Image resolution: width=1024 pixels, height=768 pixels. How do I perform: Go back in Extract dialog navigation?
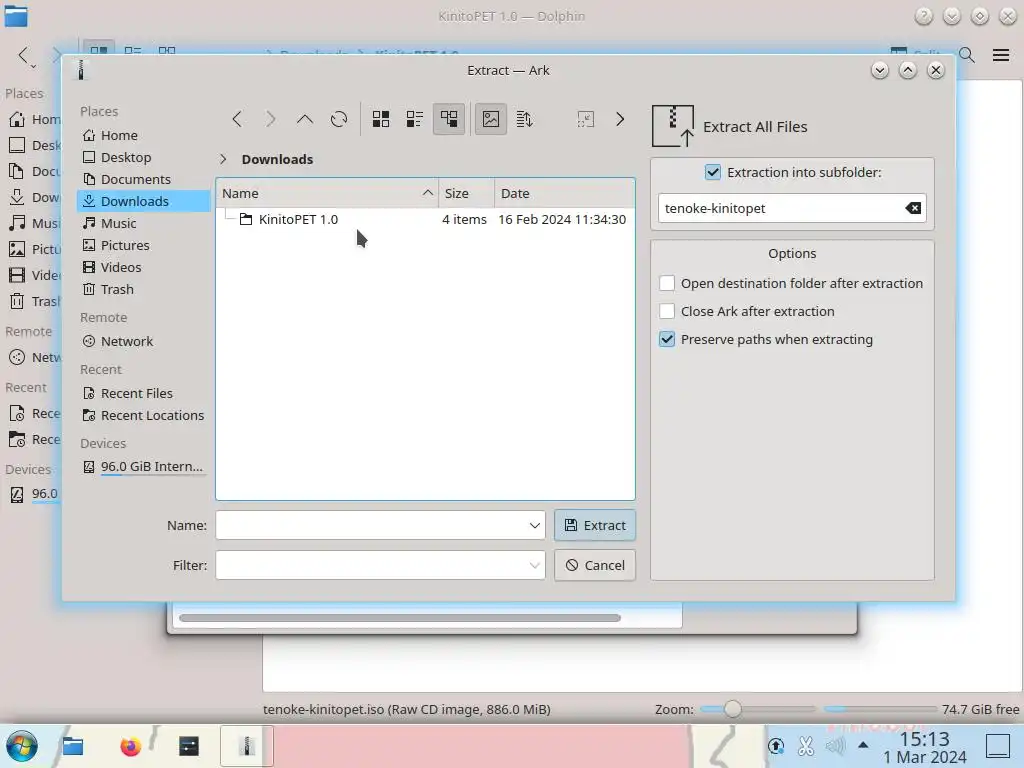(x=237, y=119)
